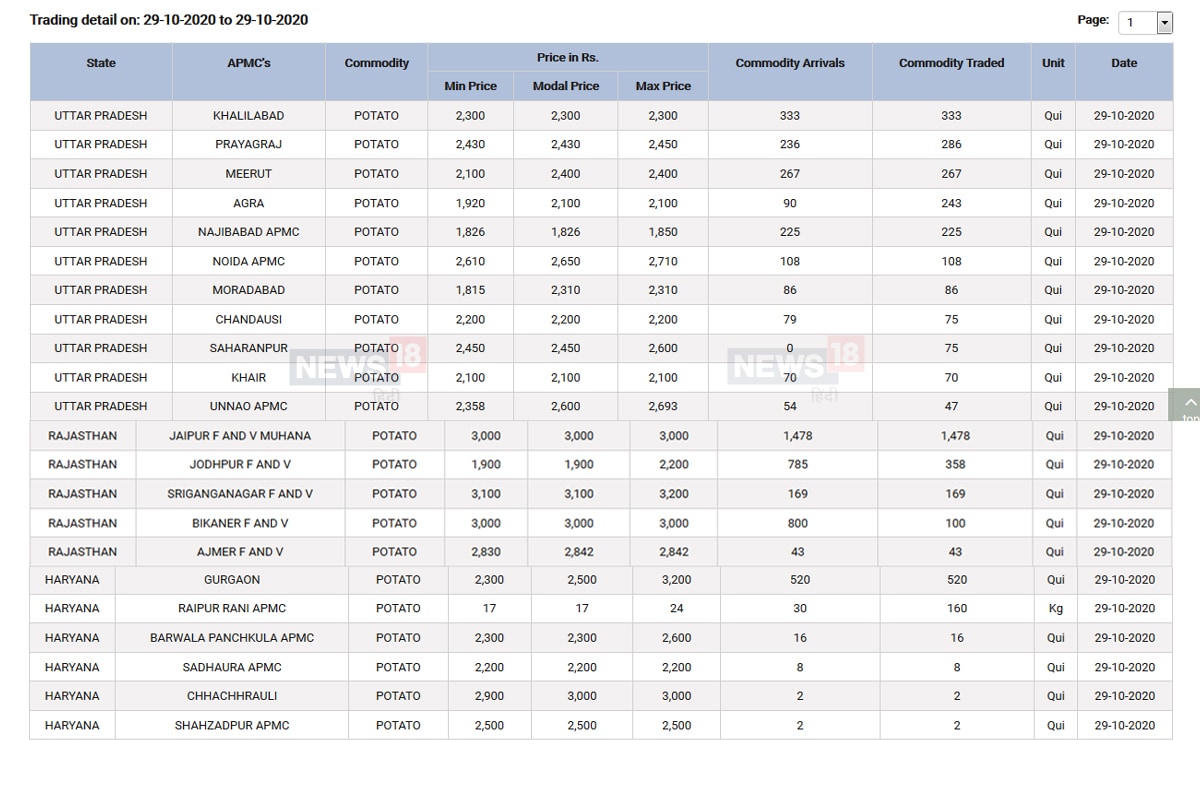Click the JODHPUR F AND V cell

240,465
